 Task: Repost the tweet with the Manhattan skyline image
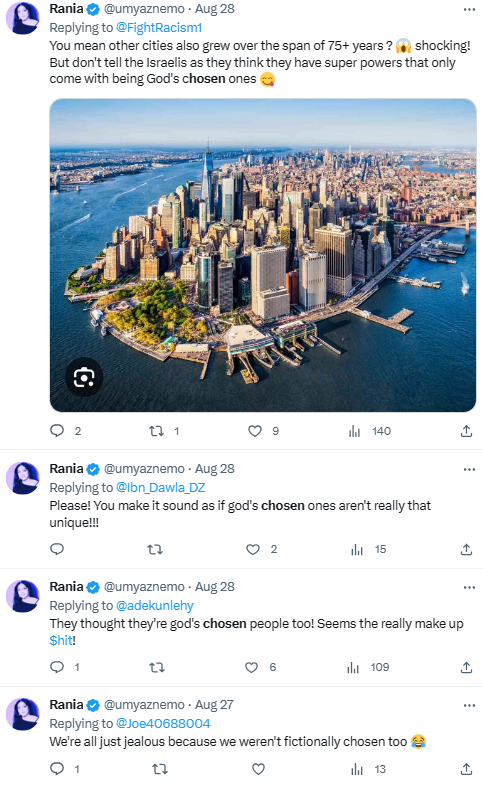click(x=157, y=431)
